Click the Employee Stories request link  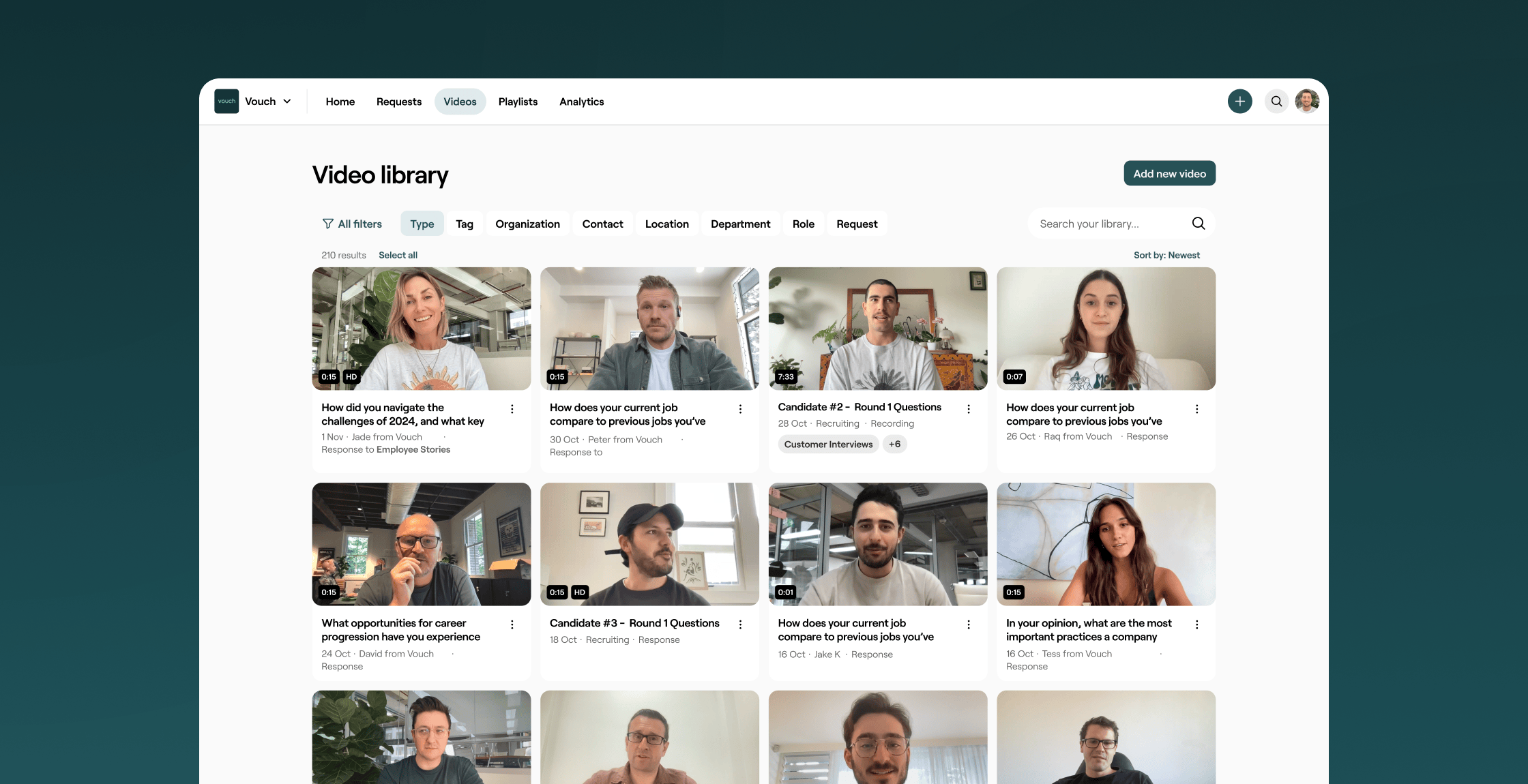413,450
